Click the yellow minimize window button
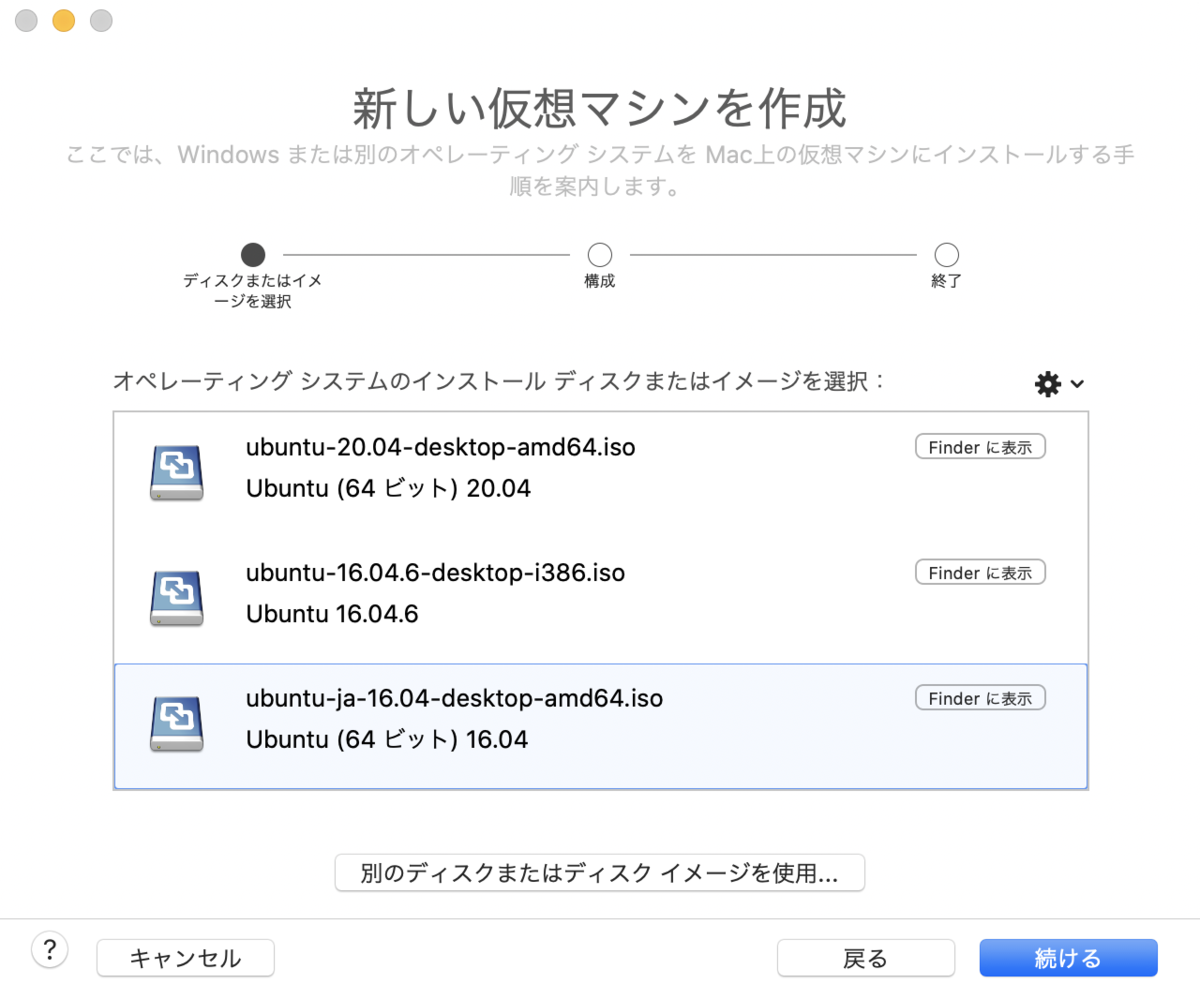Image resolution: width=1200 pixels, height=999 pixels. click(63, 20)
